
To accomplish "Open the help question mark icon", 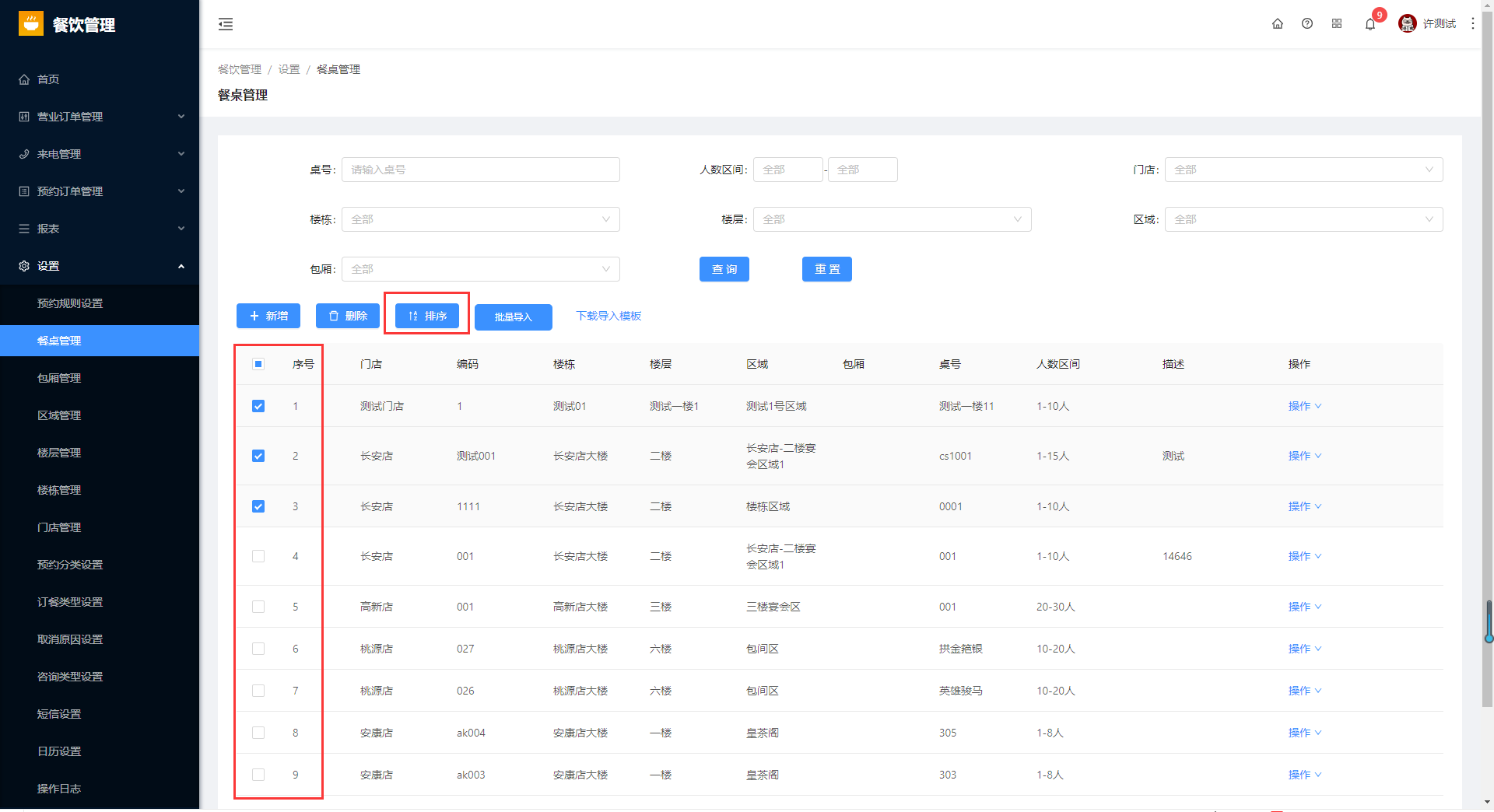I will (1307, 24).
